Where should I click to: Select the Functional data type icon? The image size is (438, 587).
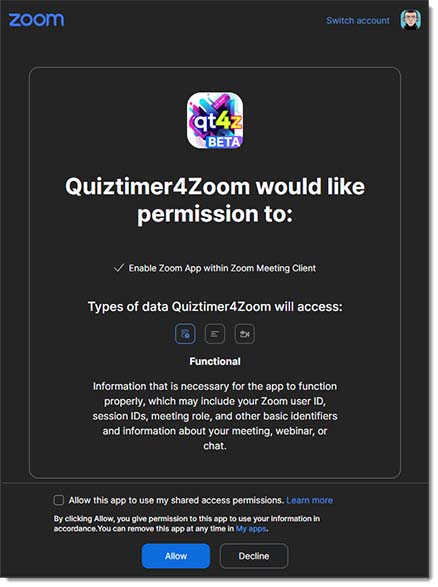[x=185, y=334]
